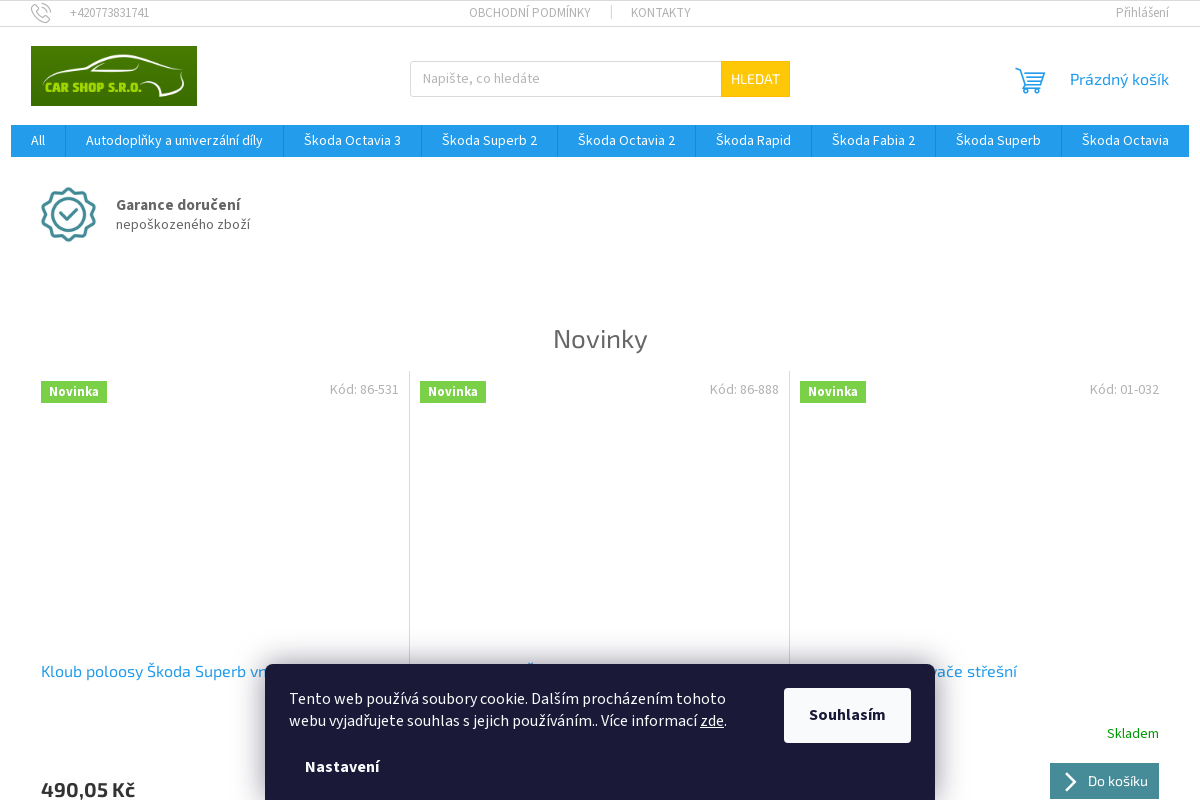Viewport: 1200px width, 800px height.
Task: Click the guarantee badge checkmark icon
Action: coord(68,214)
